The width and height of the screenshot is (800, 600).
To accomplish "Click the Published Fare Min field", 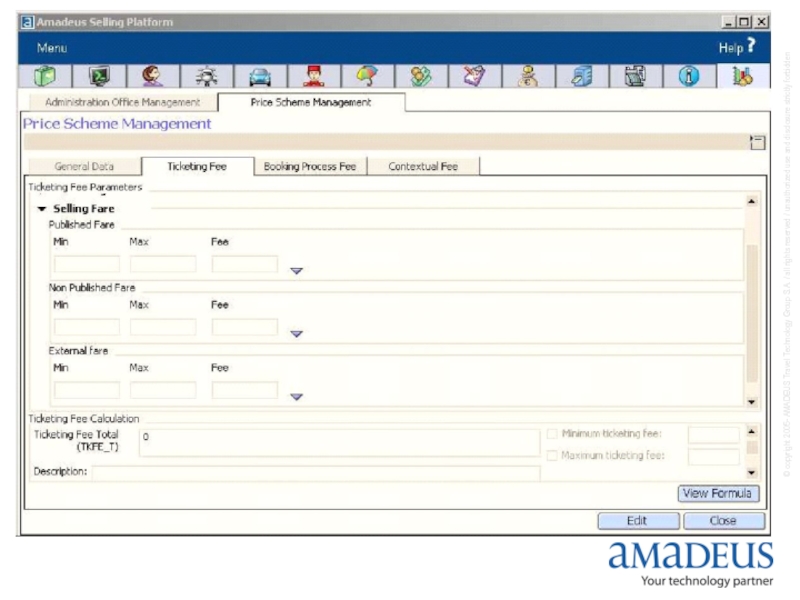I will click(87, 264).
